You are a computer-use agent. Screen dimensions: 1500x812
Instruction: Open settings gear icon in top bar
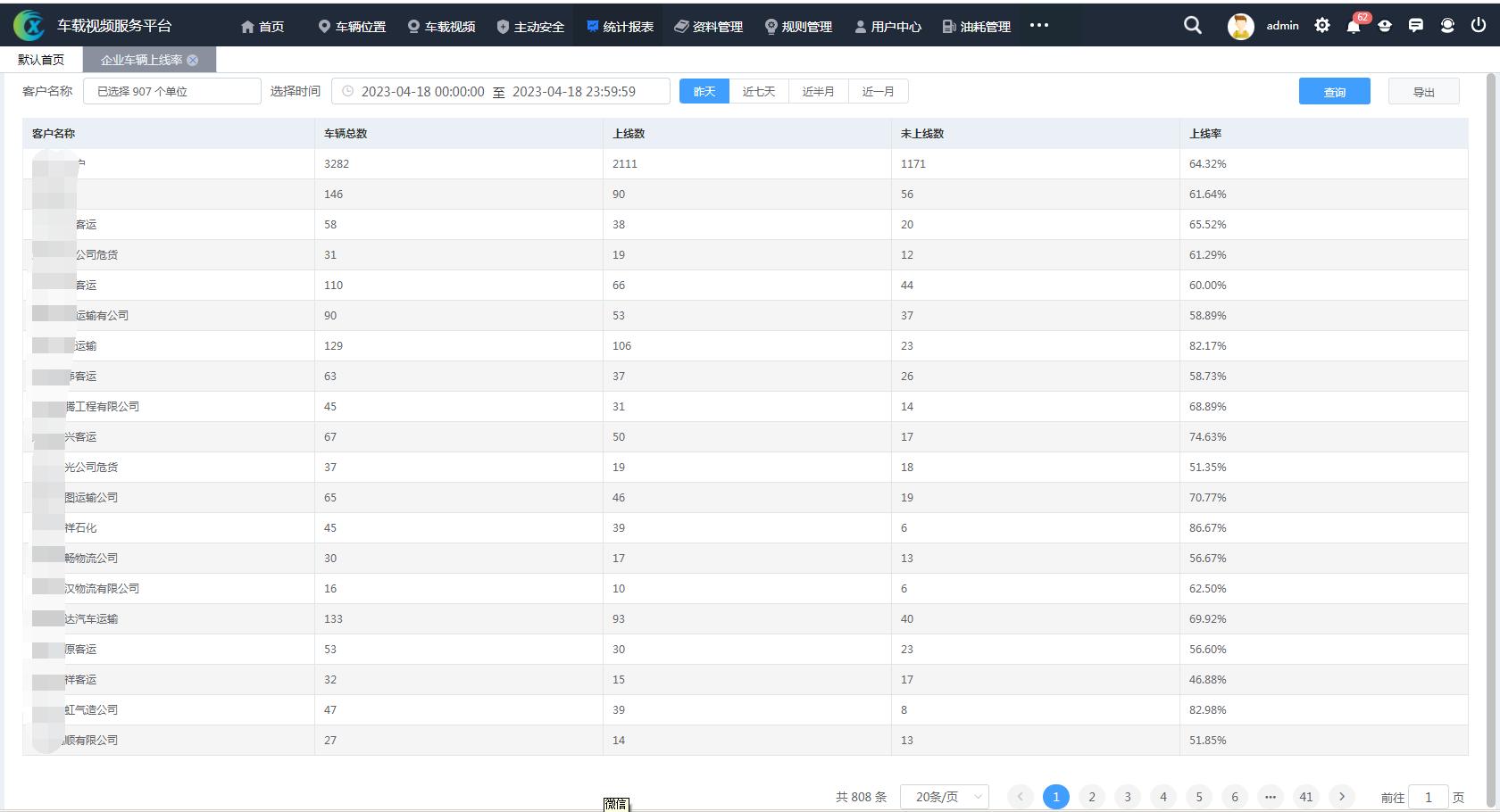1322,26
